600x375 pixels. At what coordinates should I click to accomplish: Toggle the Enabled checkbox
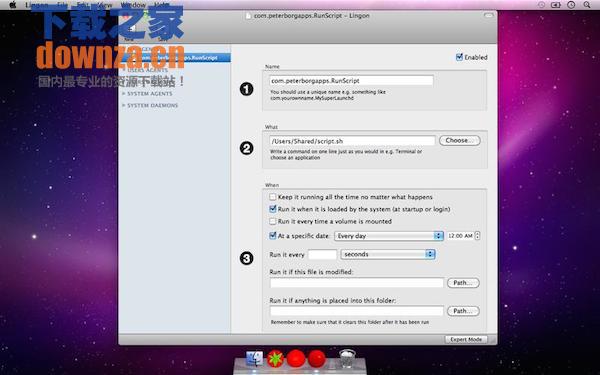click(x=460, y=57)
